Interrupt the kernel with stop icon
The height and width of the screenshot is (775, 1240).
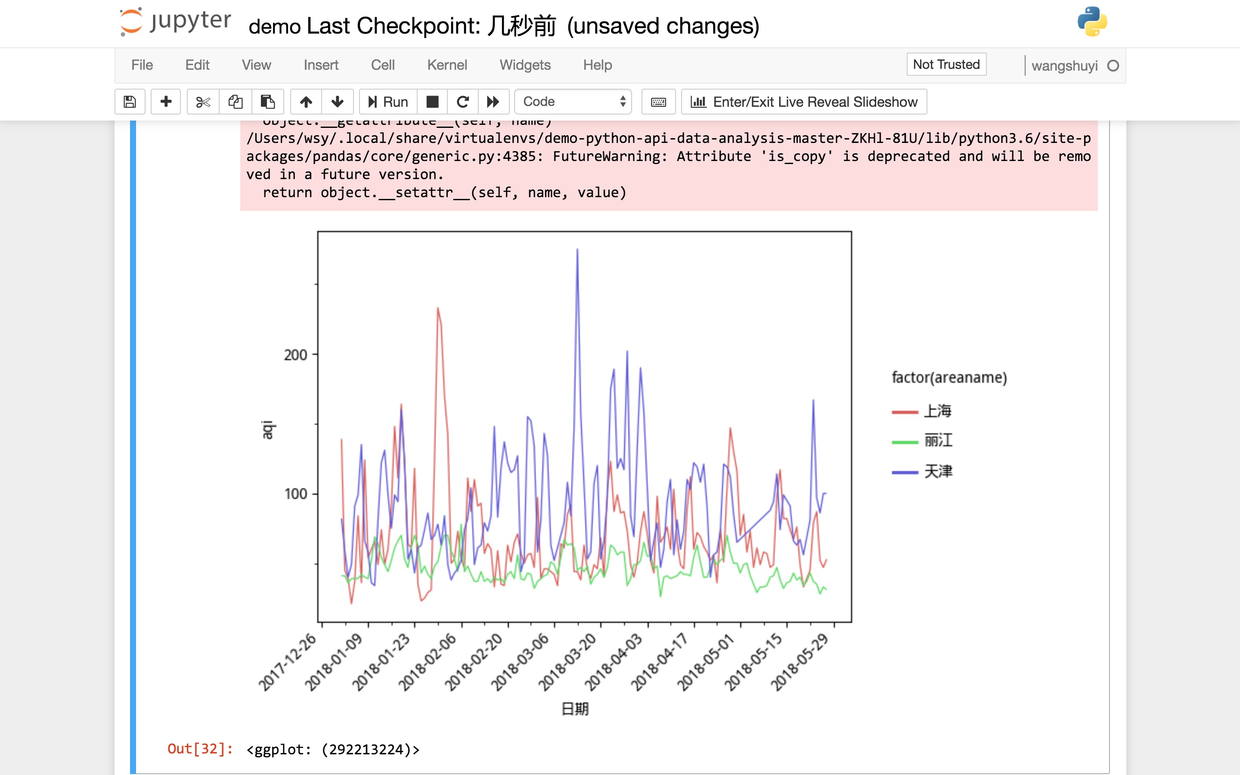(x=432, y=102)
